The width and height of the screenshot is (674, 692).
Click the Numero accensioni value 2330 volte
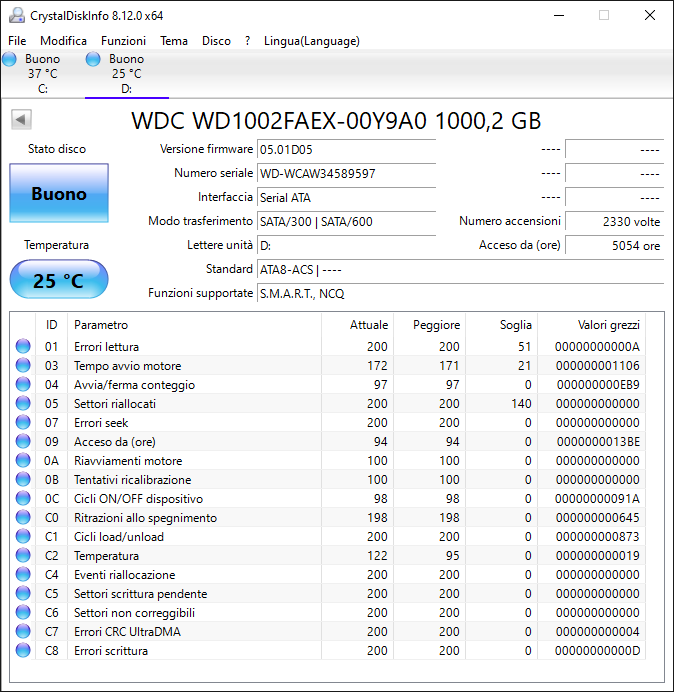614,221
